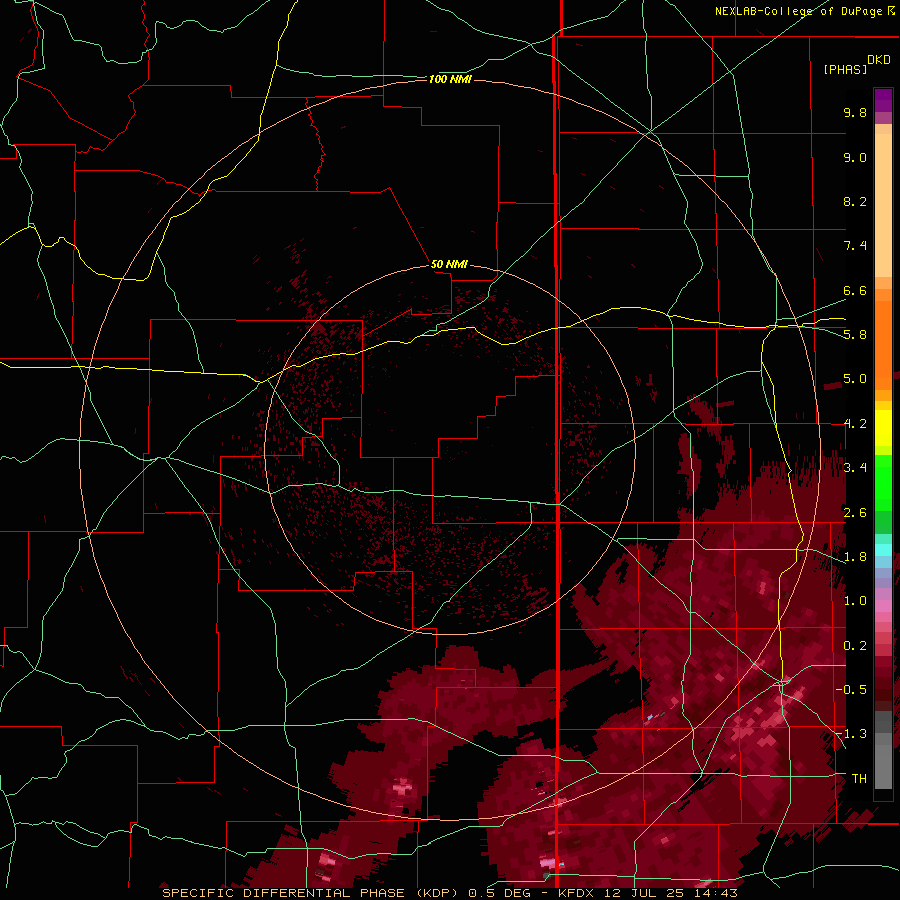Pick the cyan color bar segment
Image resolution: width=900 pixels, height=900 pixels.
(x=883, y=550)
